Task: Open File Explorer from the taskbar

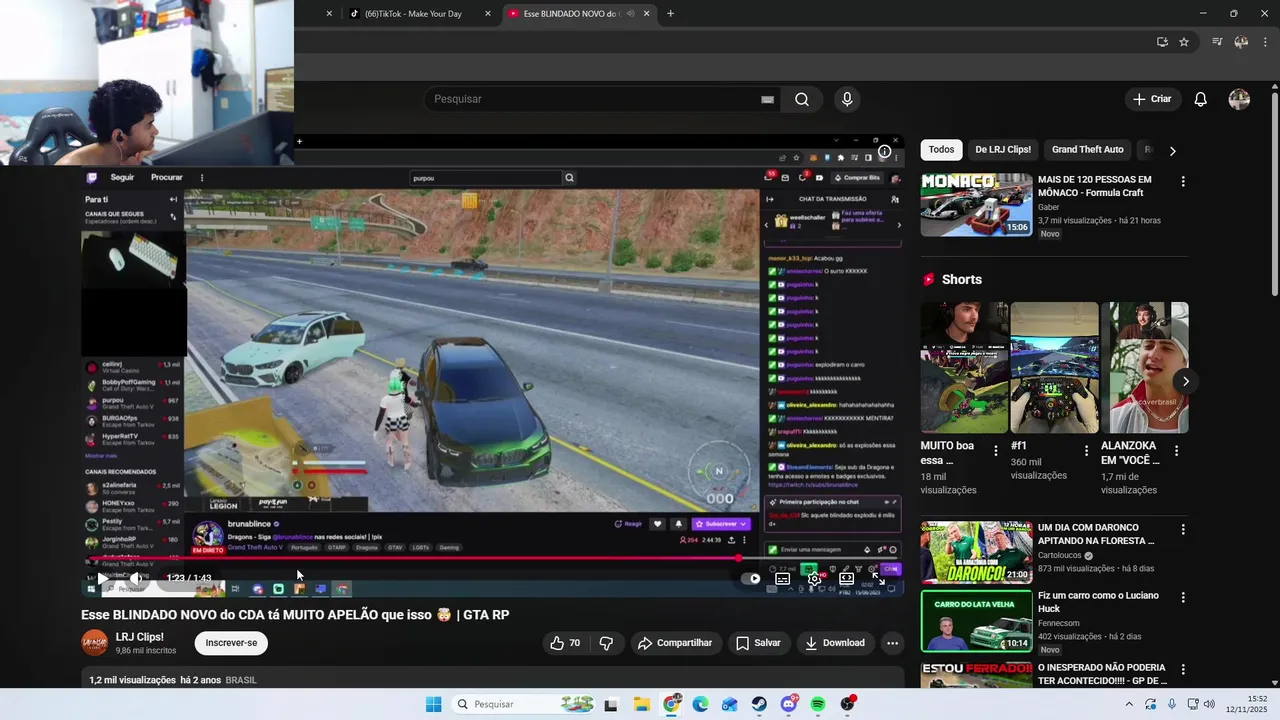Action: [x=641, y=704]
